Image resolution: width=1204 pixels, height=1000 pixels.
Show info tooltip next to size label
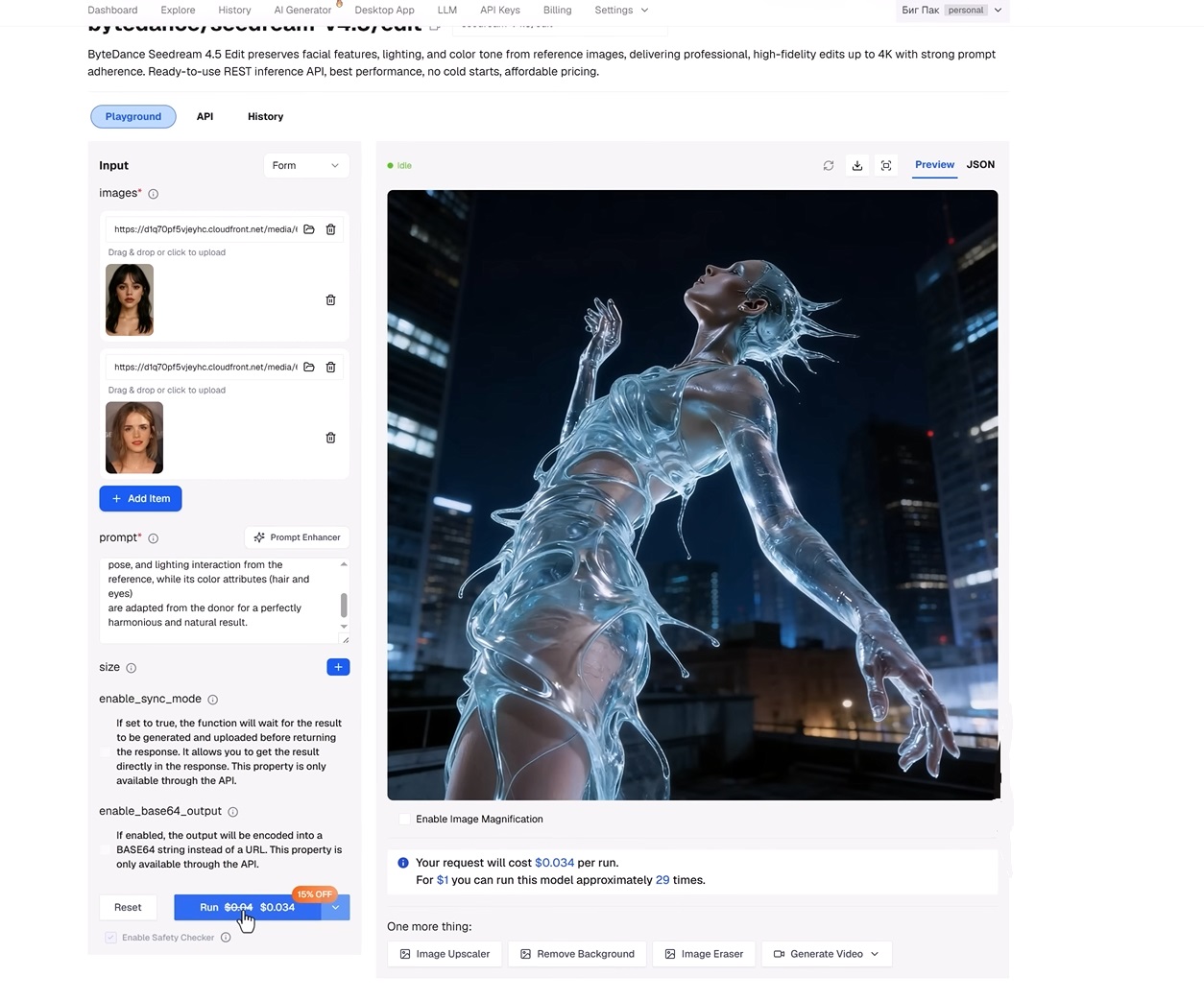point(132,668)
